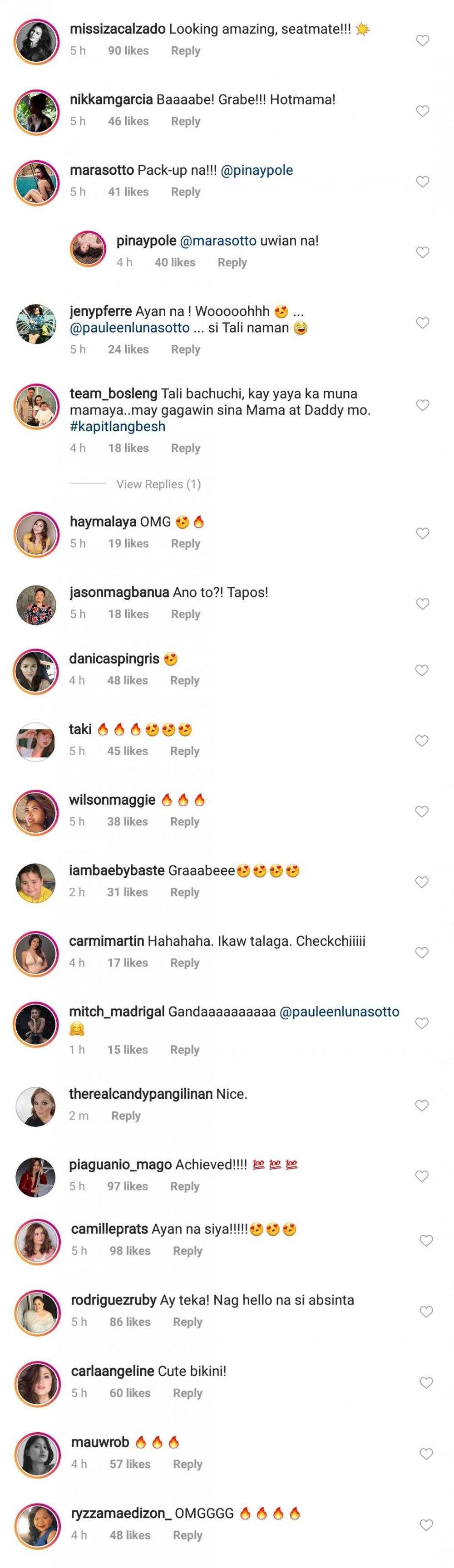Open the #kapitlangbesh hashtag
This screenshot has width=454, height=1568.
pos(118,426)
